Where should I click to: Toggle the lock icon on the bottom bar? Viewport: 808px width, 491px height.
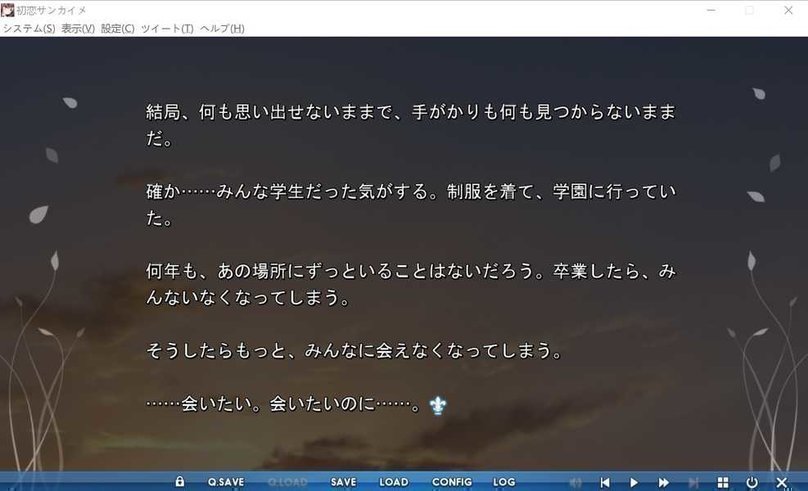179,482
